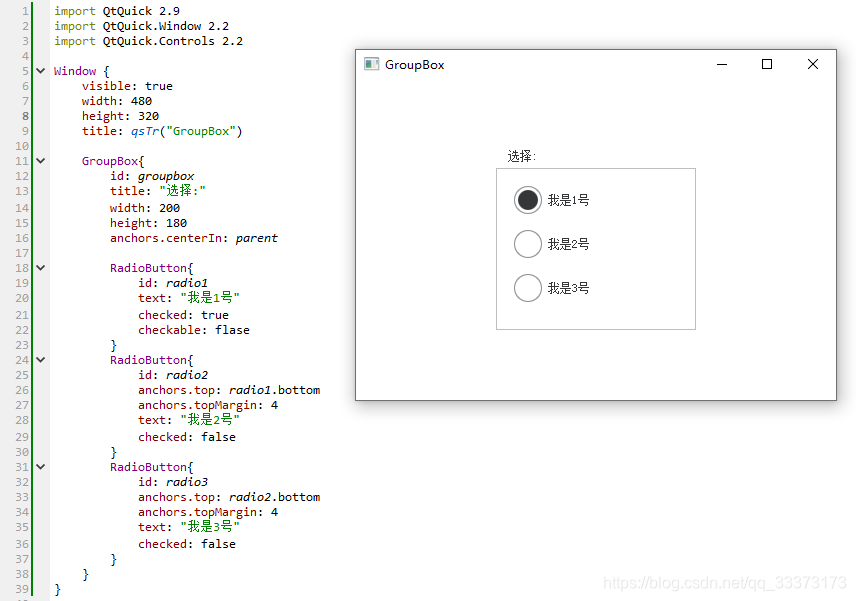Image resolution: width=856 pixels, height=601 pixels.
Task: Click 'anchors.top: radio2.bottom' code line
Action: pos(229,497)
